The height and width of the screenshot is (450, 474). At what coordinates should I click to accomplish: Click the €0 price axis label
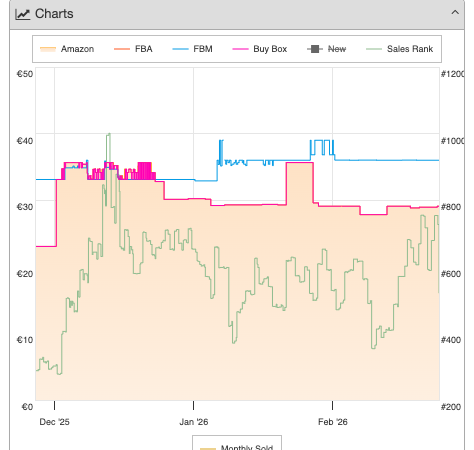click(27, 407)
